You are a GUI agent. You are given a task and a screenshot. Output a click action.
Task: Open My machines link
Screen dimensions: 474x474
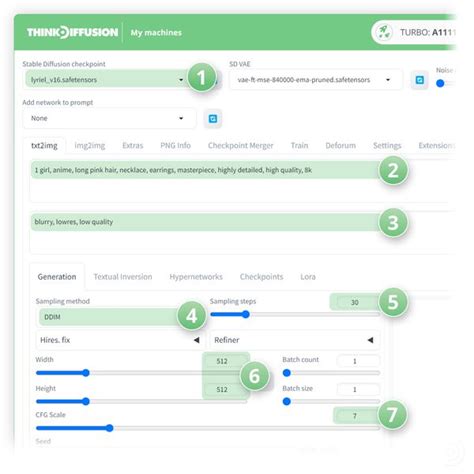pyautogui.click(x=156, y=33)
